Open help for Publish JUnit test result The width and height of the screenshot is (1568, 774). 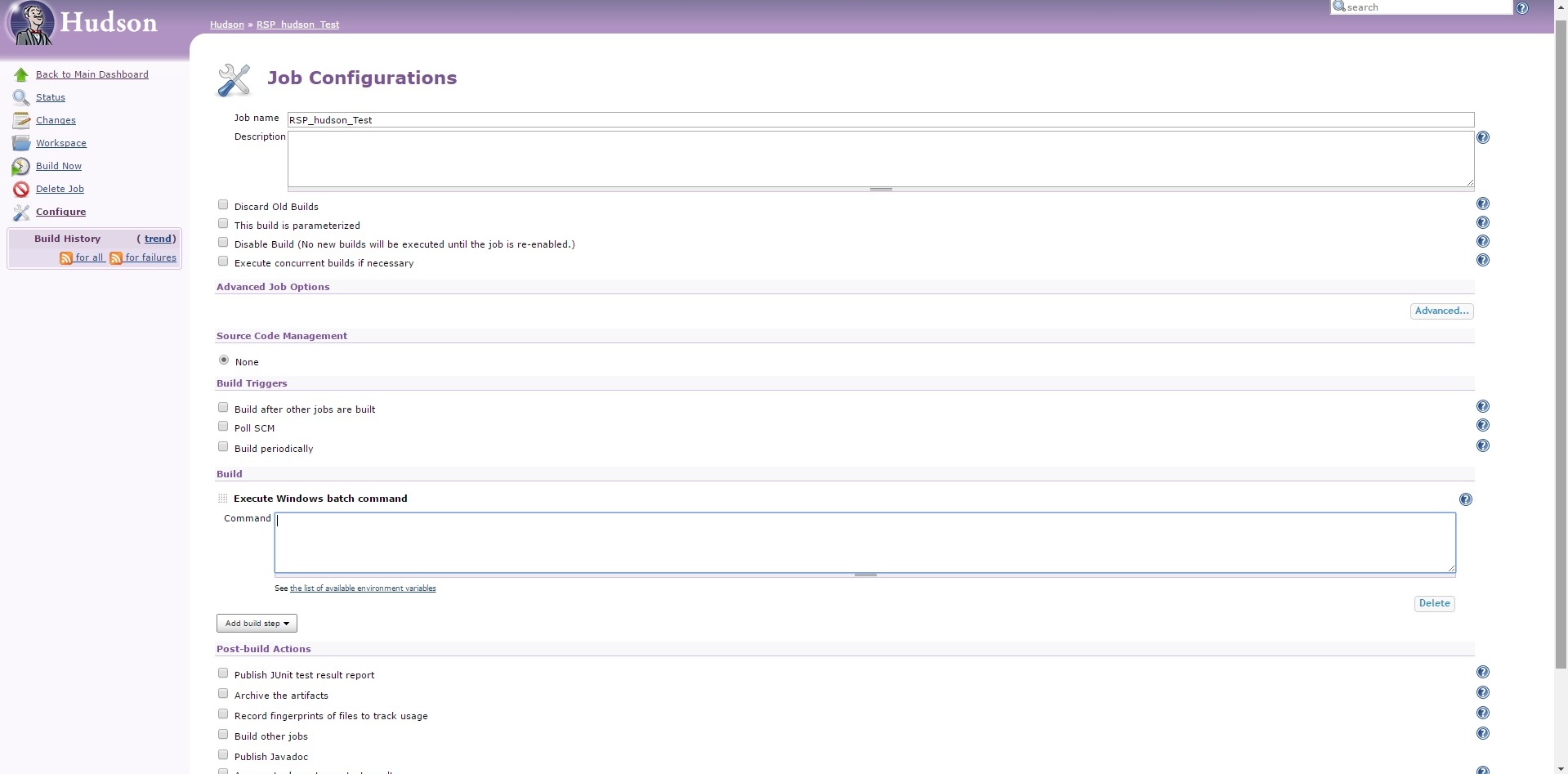(1483, 672)
